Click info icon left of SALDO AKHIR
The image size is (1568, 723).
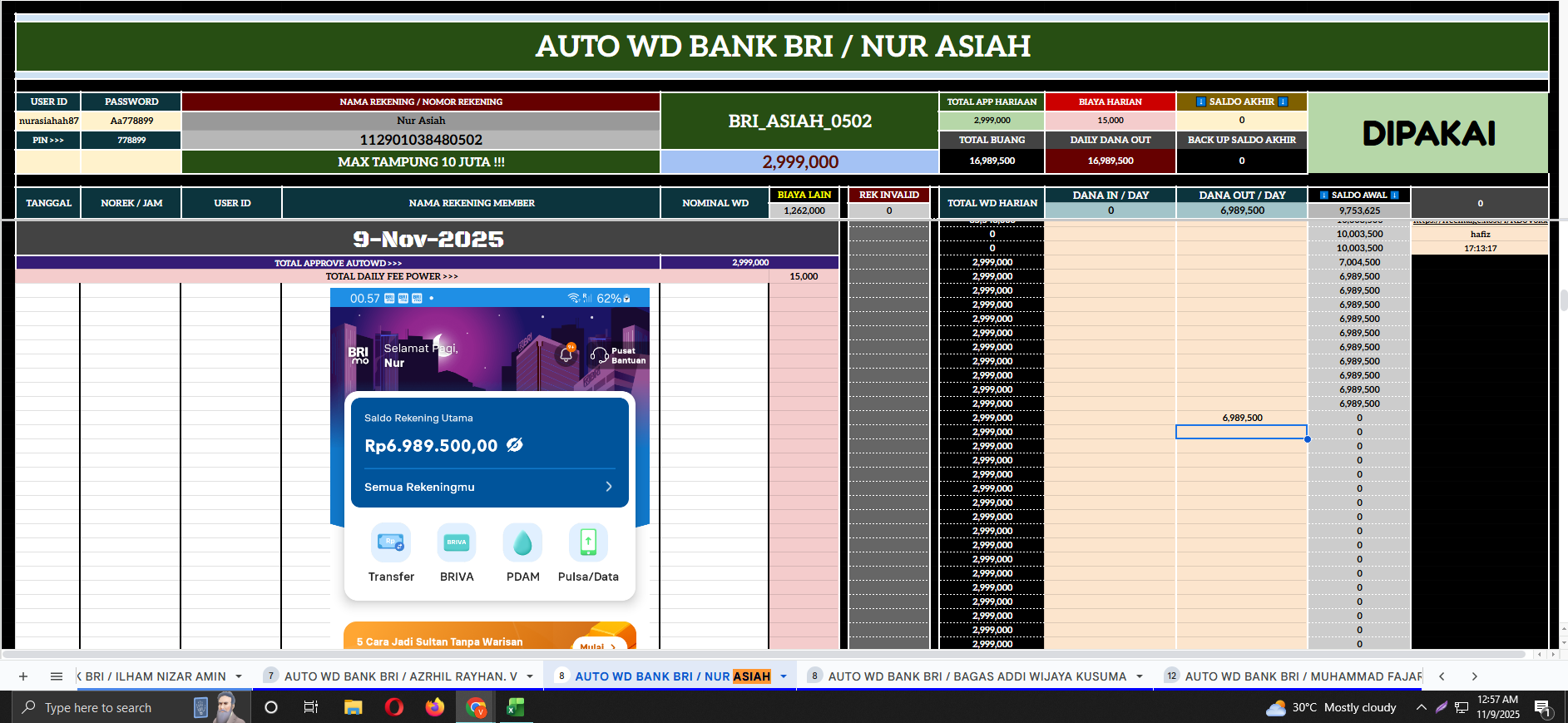tap(1200, 102)
